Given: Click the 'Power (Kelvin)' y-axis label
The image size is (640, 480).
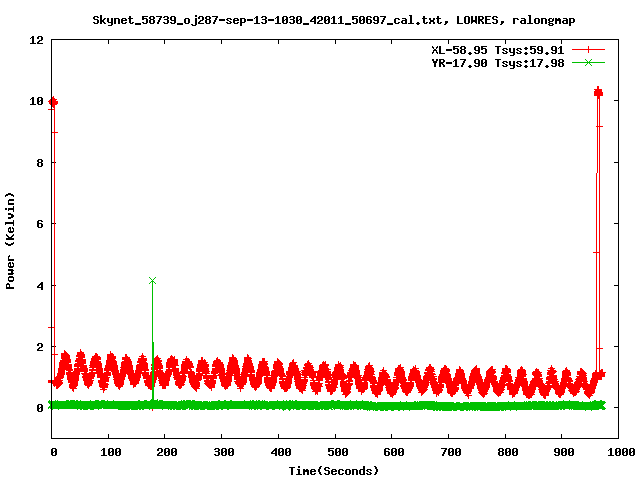Looking at the screenshot, I should [x=10, y=241].
